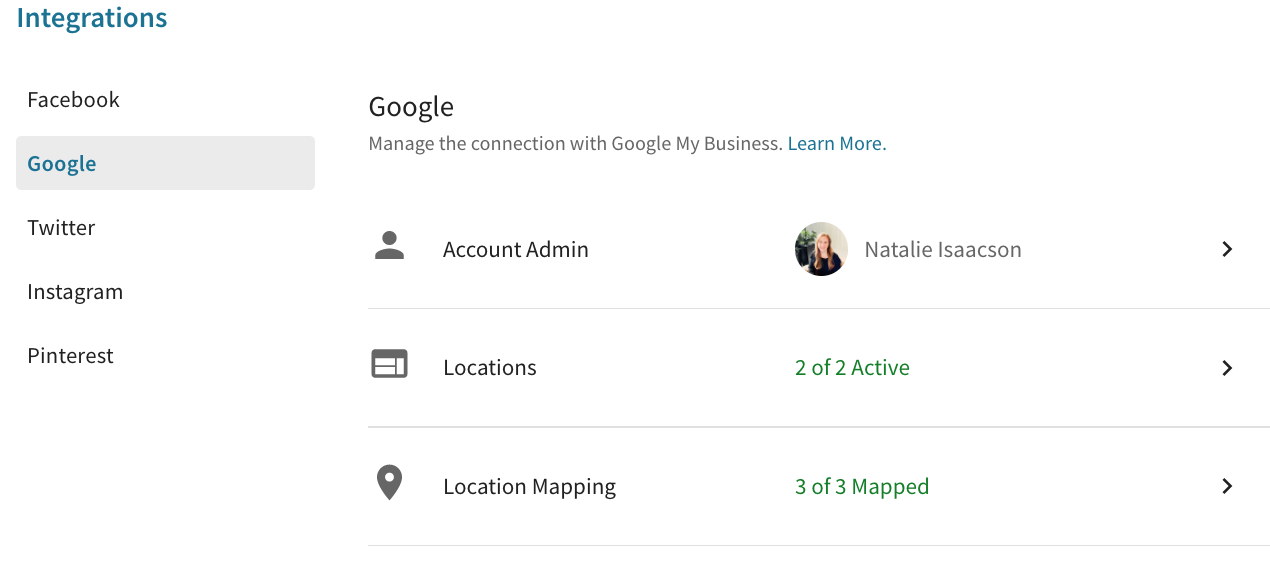Image resolution: width=1270 pixels, height=564 pixels.
Task: Open the Account Admin label
Action: point(516,249)
